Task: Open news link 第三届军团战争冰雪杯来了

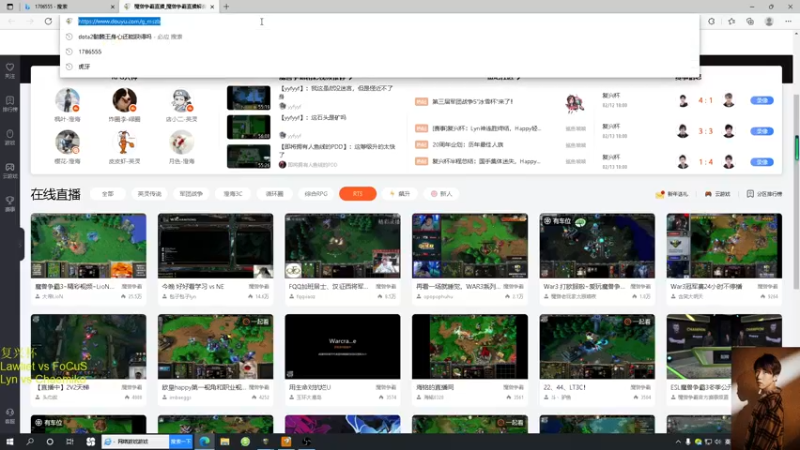Action: (472, 102)
